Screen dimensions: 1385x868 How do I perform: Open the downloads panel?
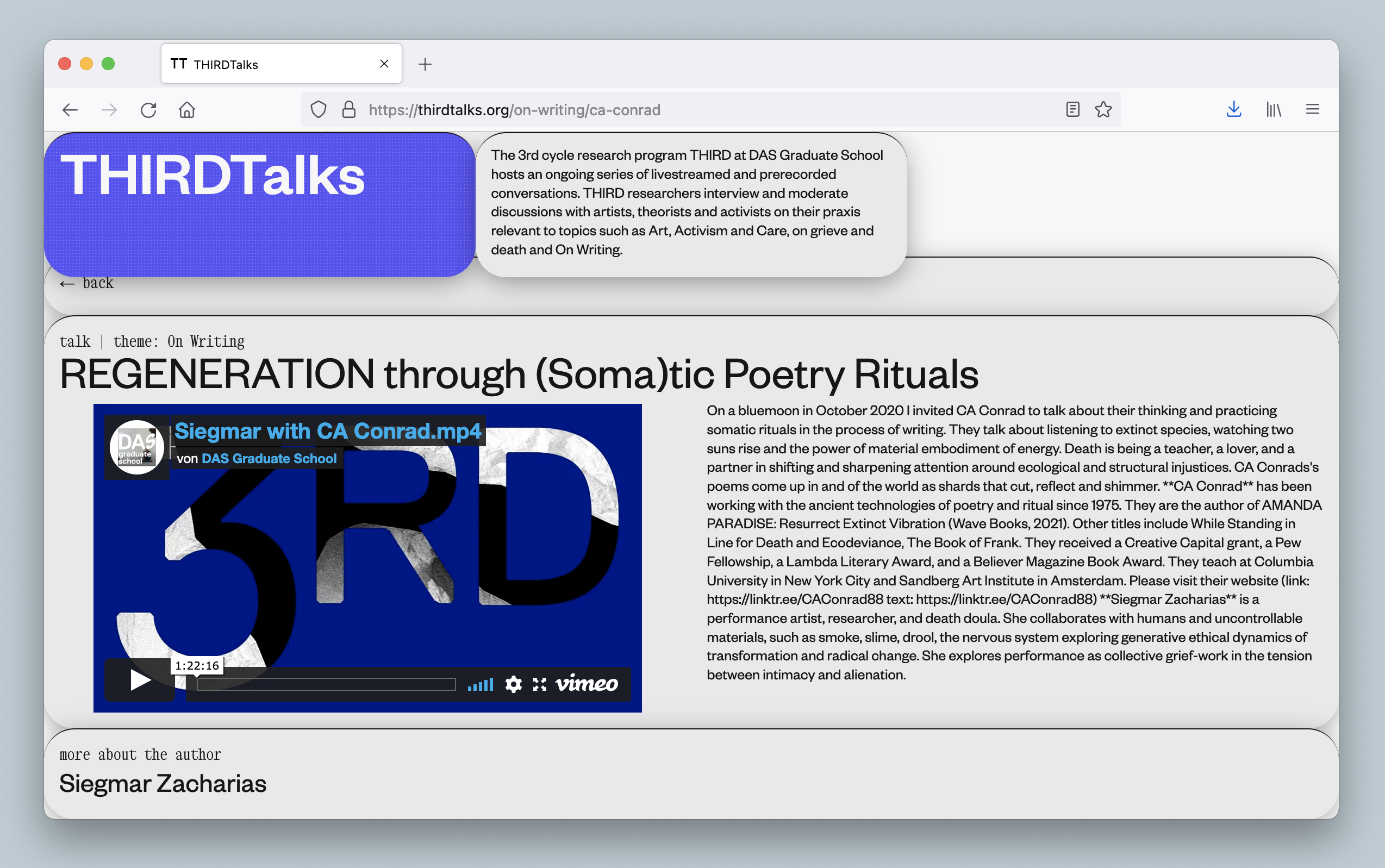[1233, 110]
